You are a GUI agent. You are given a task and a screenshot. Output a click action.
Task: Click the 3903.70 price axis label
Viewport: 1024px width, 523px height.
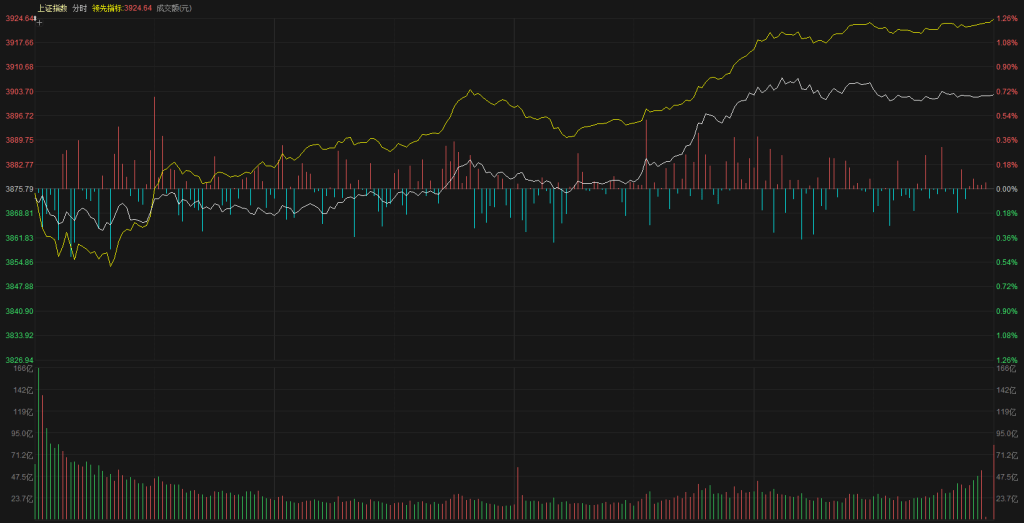[x=19, y=91]
